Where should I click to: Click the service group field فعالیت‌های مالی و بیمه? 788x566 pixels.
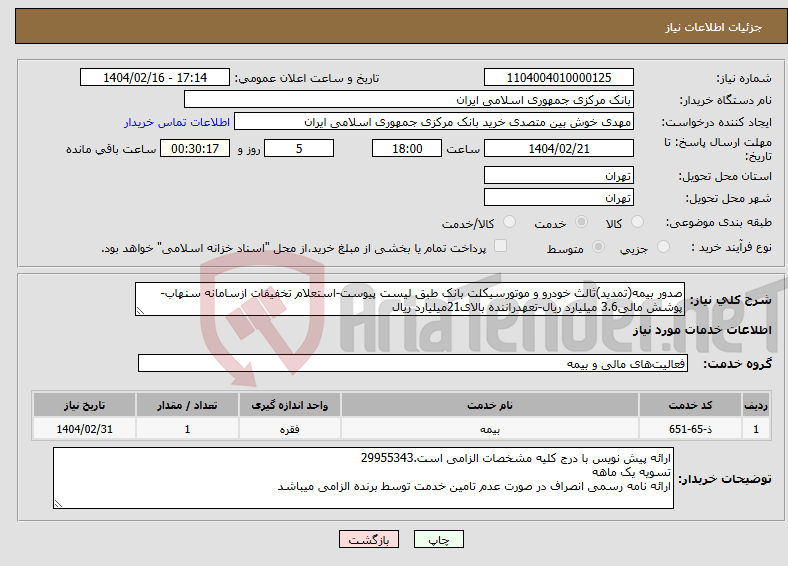click(x=413, y=363)
